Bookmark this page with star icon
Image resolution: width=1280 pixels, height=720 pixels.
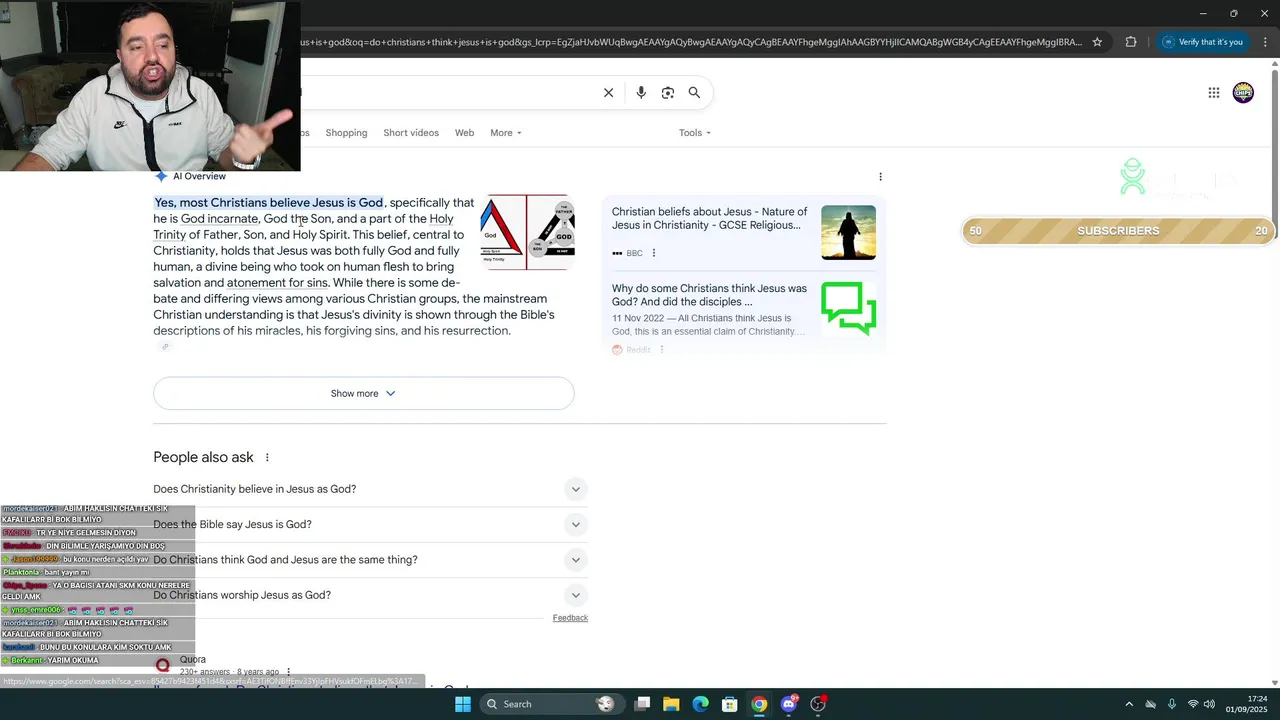1097,42
